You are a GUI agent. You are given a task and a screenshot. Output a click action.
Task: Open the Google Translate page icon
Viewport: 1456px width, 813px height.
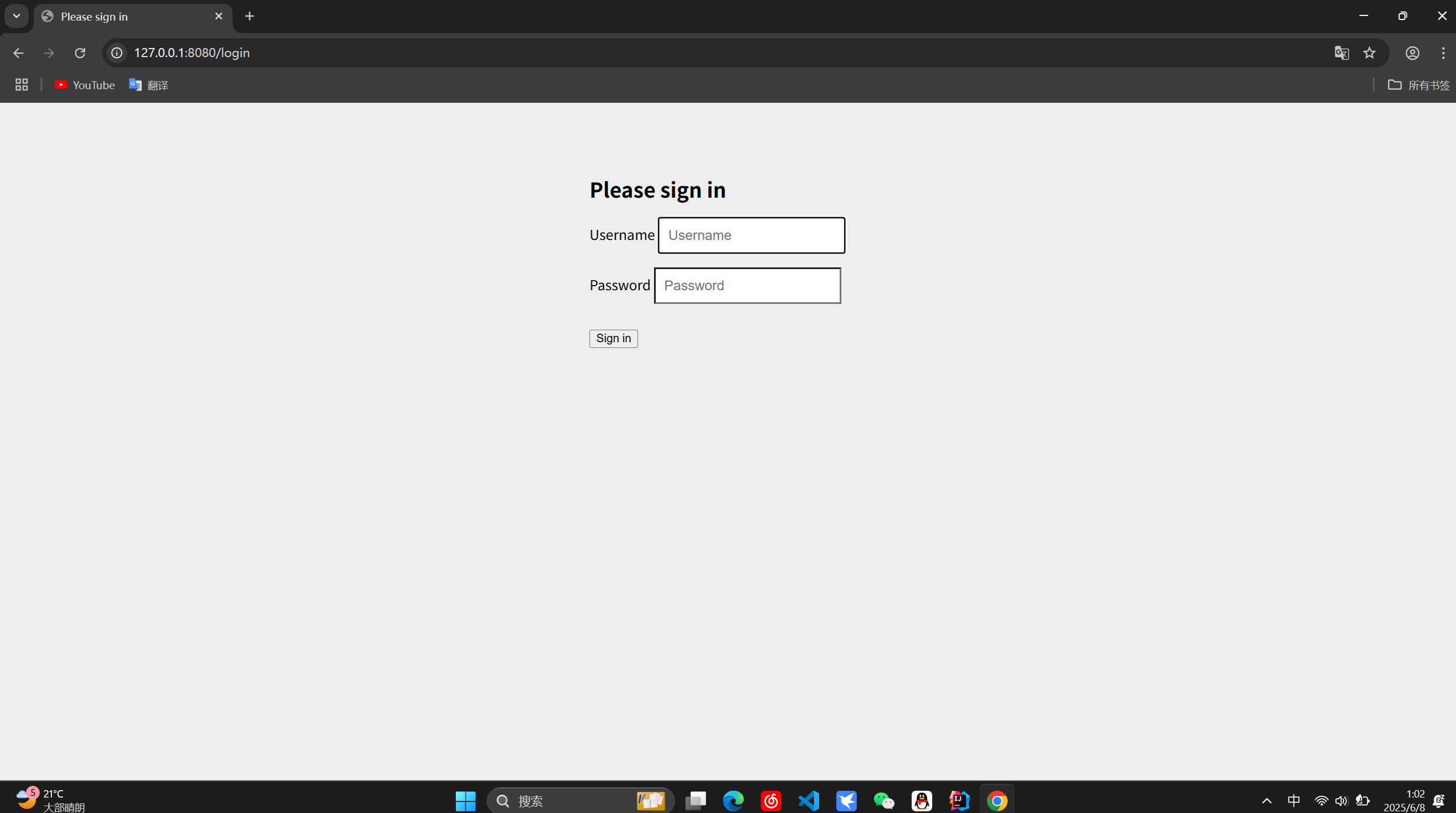click(x=1341, y=53)
